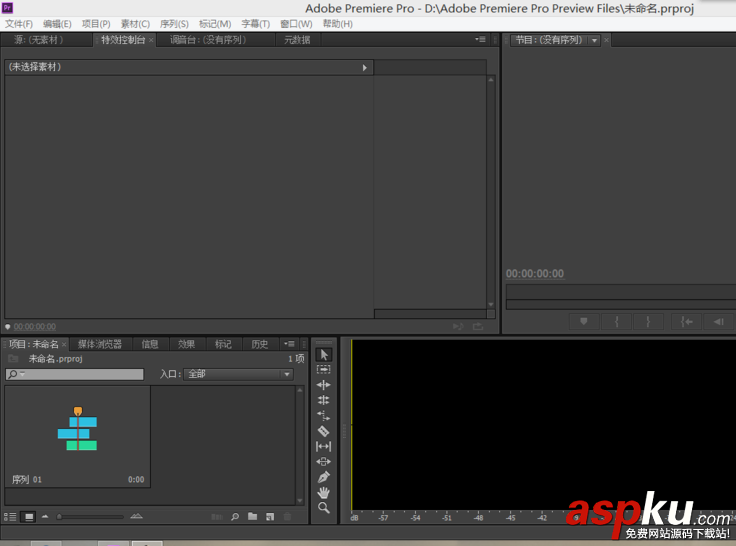Switch to the 标记 panel tab
This screenshot has height=546, width=736.
click(x=223, y=344)
